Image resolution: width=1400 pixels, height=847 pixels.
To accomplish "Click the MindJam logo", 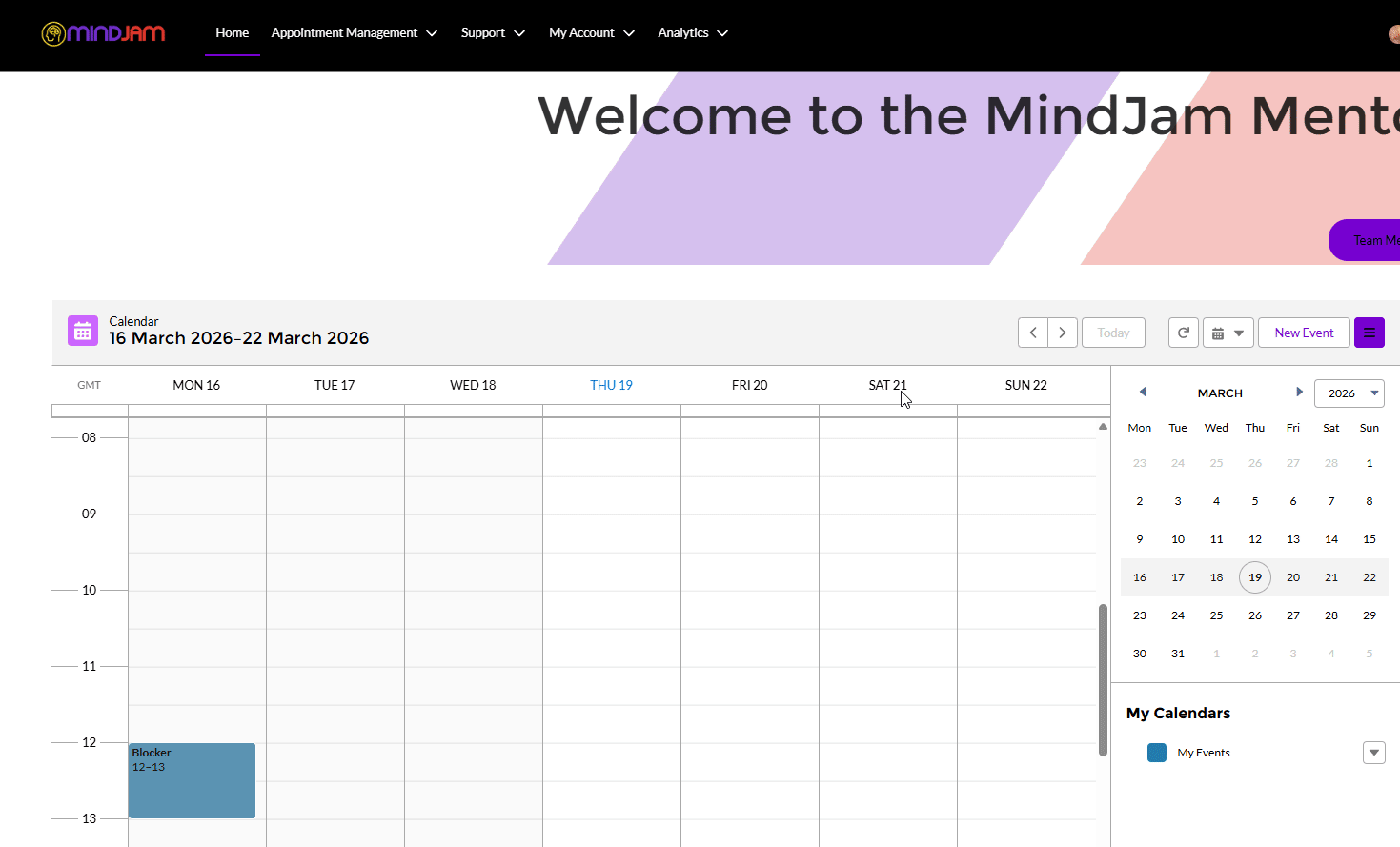I will [x=103, y=32].
